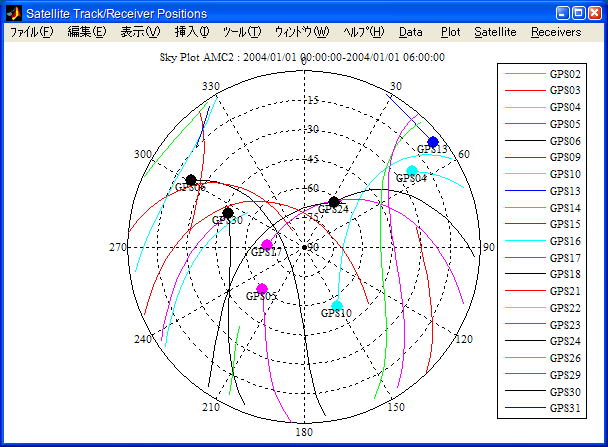Open the Satellite menu
Image resolution: width=608 pixels, height=447 pixels.
pos(495,32)
